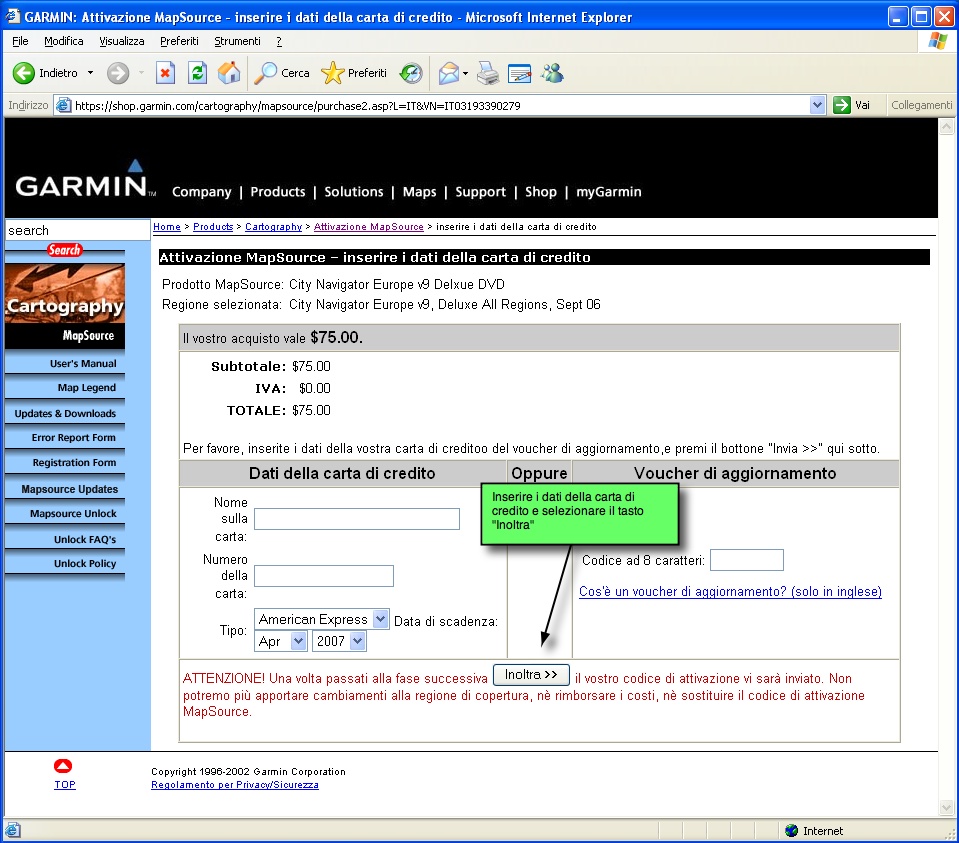Click the Nome sulla carta input field
959x843 pixels.
[356, 518]
